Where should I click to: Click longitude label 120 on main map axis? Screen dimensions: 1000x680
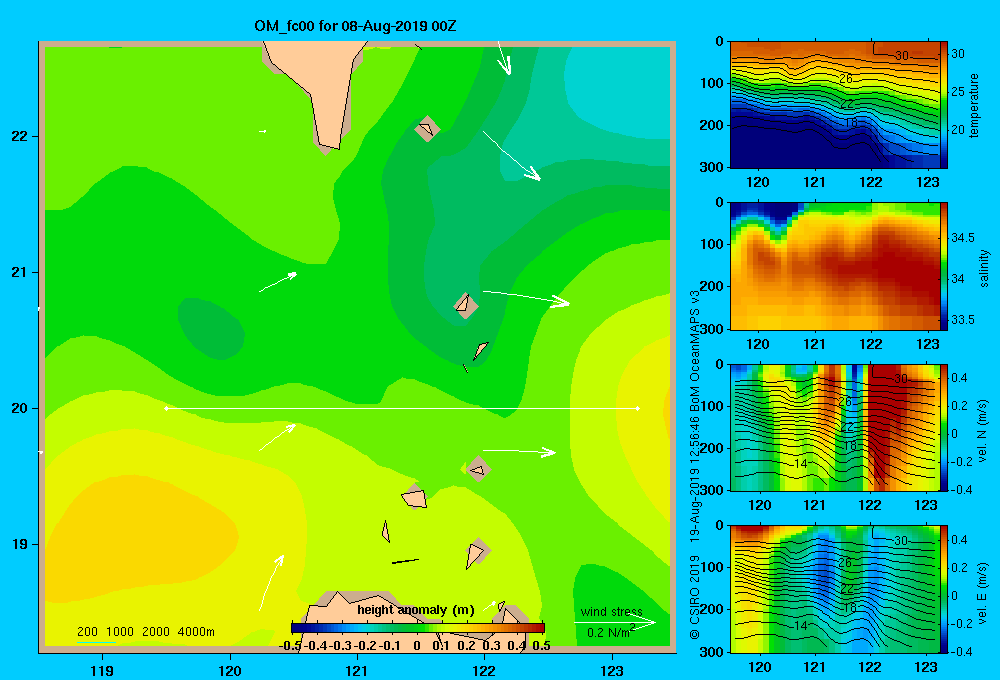(230, 670)
